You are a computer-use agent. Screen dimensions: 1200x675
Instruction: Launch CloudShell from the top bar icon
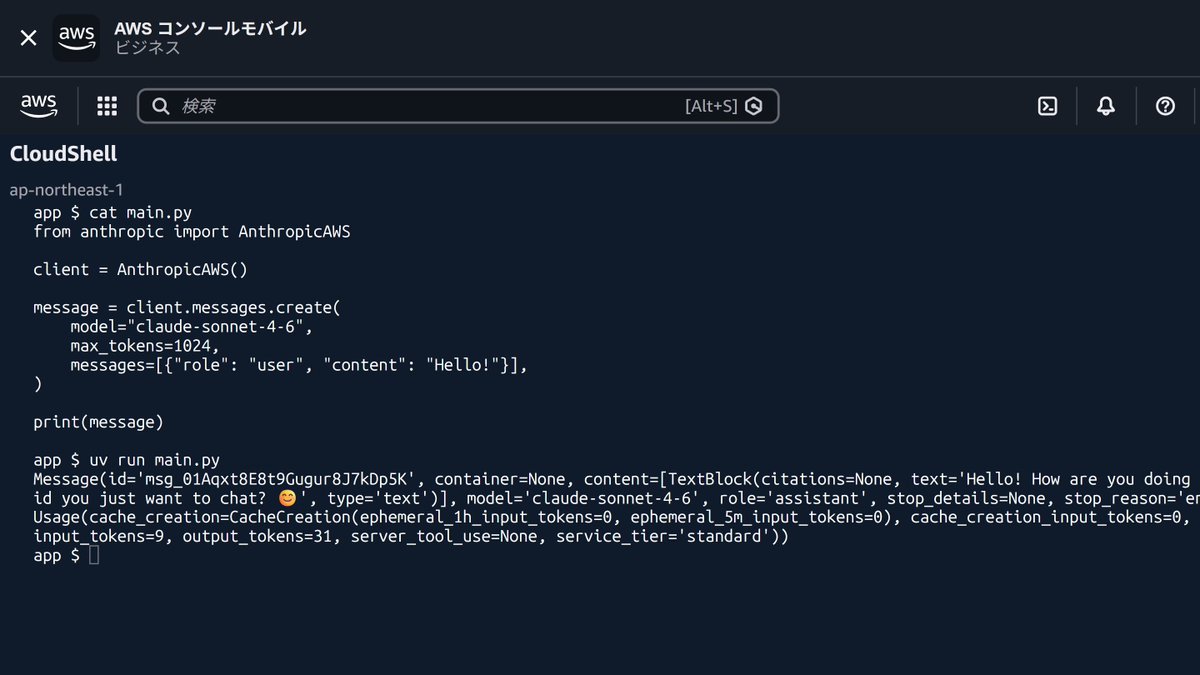click(x=1047, y=106)
